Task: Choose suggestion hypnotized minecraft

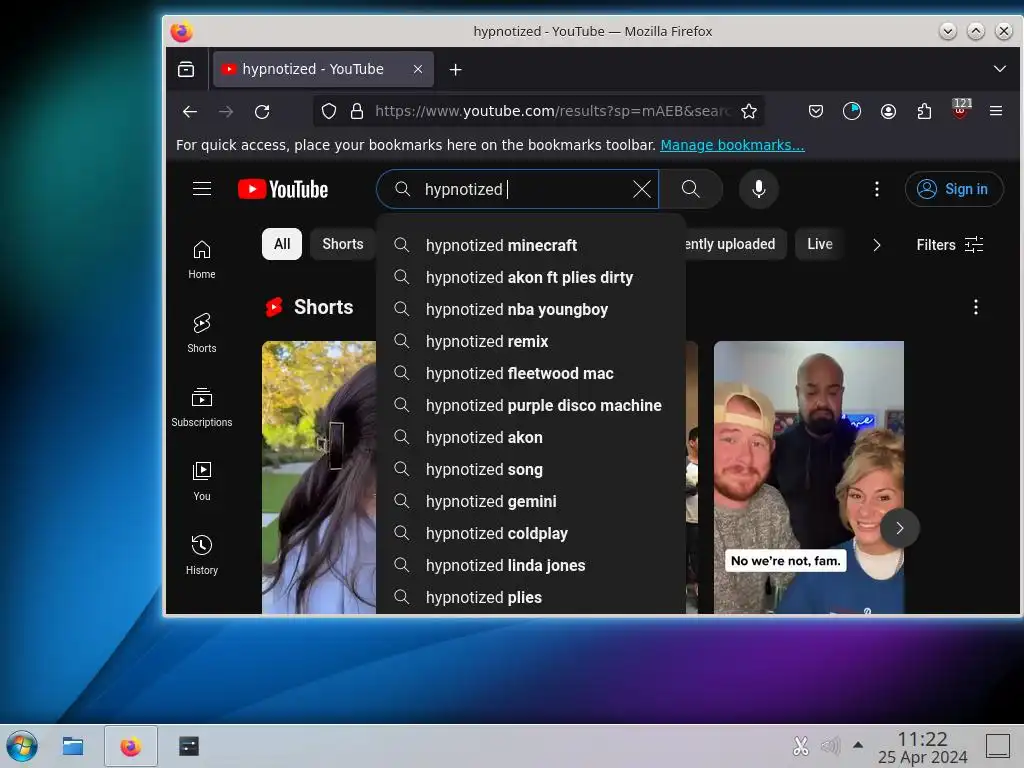Action: pyautogui.click(x=531, y=246)
